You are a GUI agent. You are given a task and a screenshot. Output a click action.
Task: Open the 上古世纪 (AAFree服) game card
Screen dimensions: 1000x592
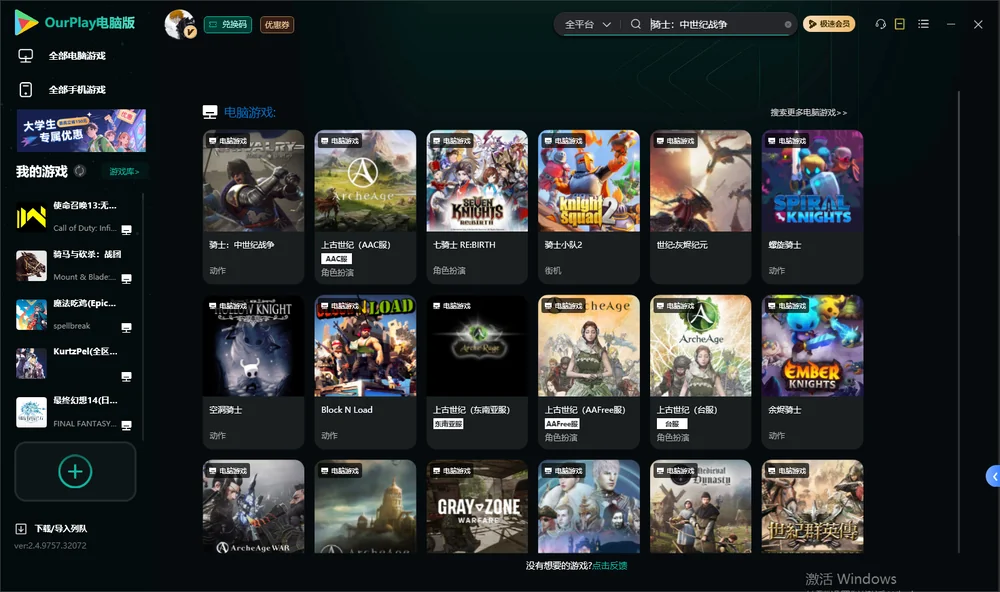[x=589, y=372]
